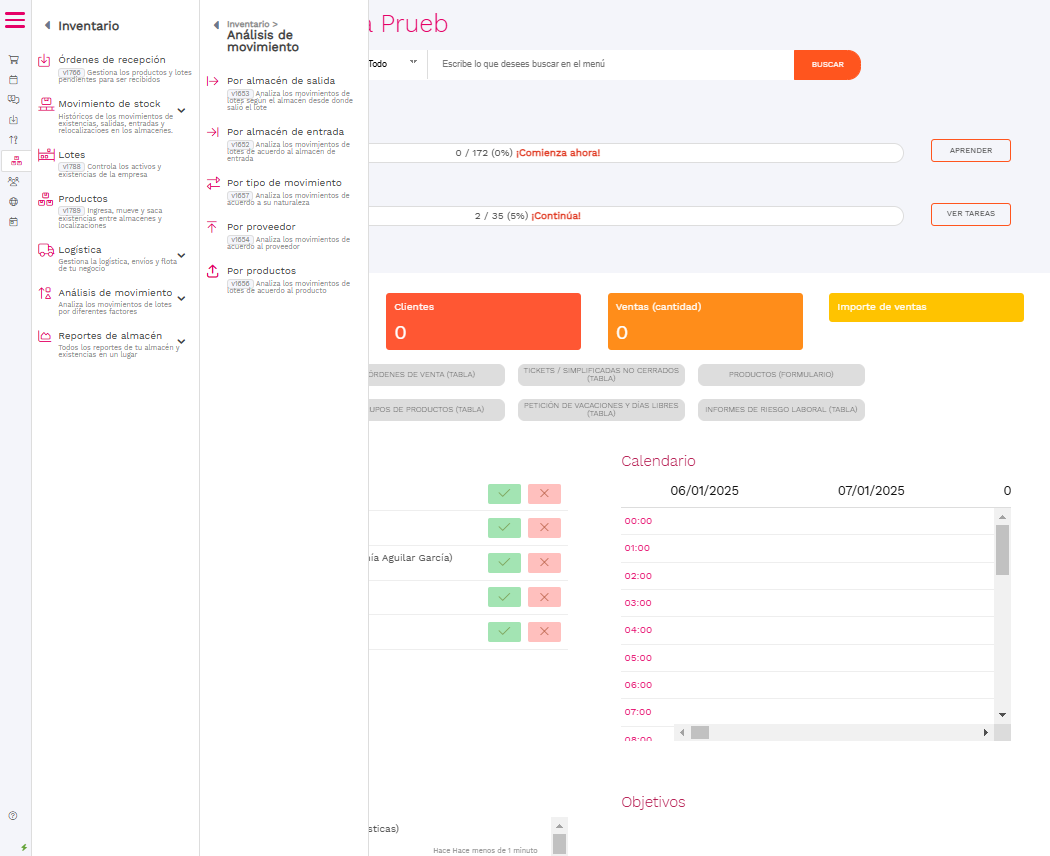Click the menu search input field
1050x856 pixels.
coord(610,65)
